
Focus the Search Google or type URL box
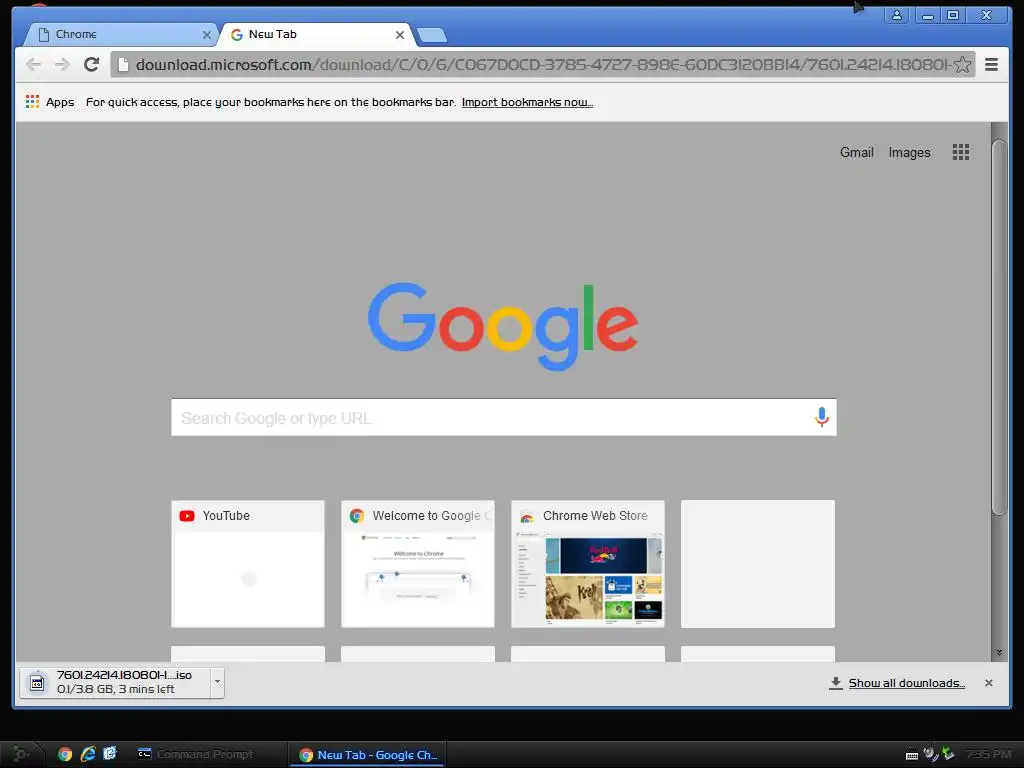(504, 417)
